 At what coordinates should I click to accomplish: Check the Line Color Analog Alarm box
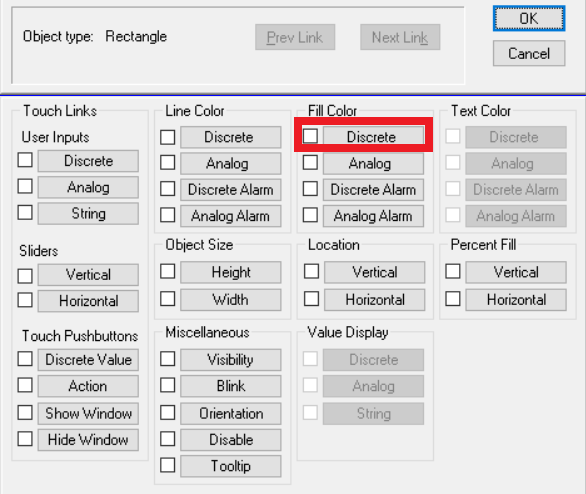[x=167, y=215]
